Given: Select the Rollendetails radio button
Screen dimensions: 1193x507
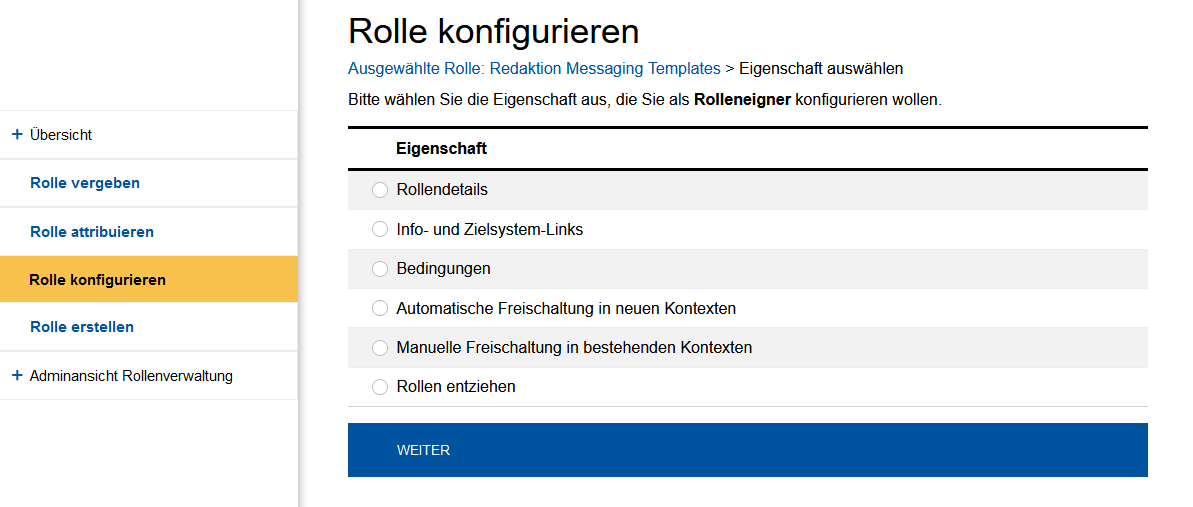Looking at the screenshot, I should point(380,190).
